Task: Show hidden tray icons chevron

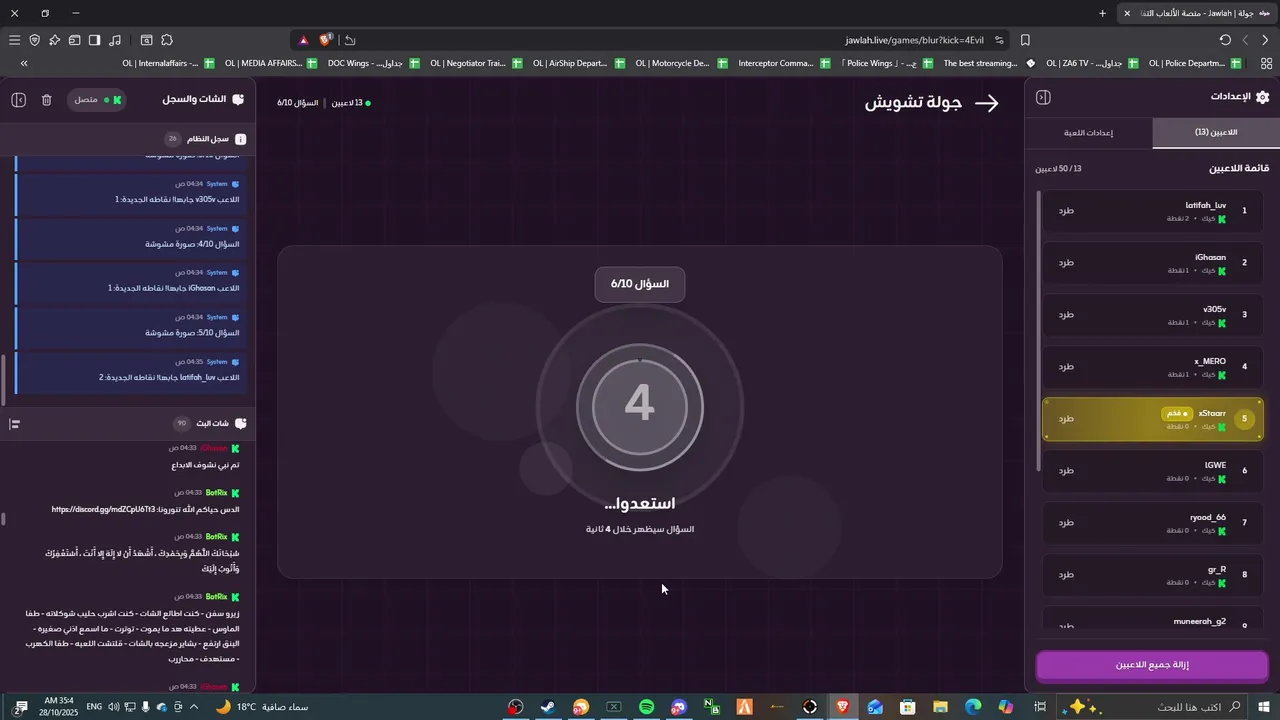Action: pos(194,707)
